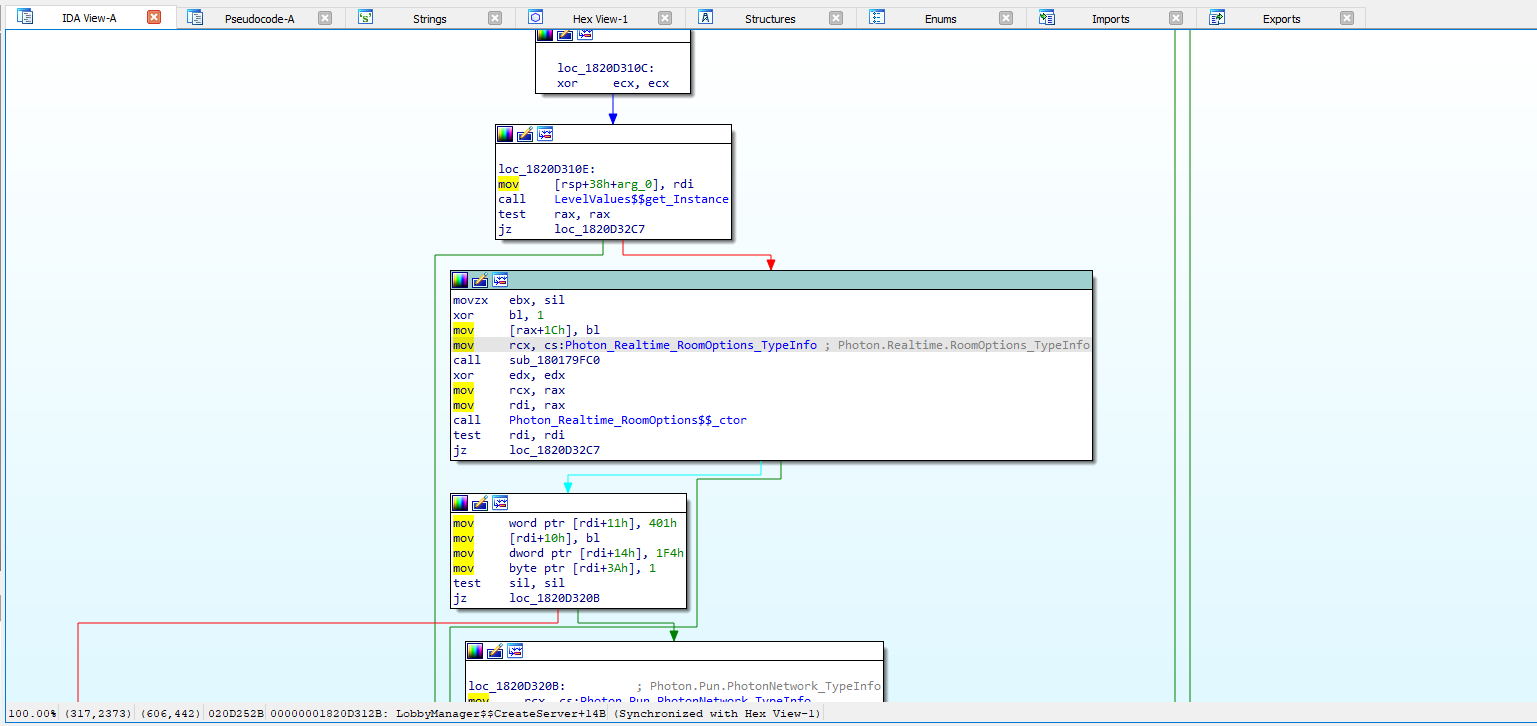Select the 'xor ecx, ecx' instruction
The height and width of the screenshot is (726, 1537).
pyautogui.click(x=613, y=83)
